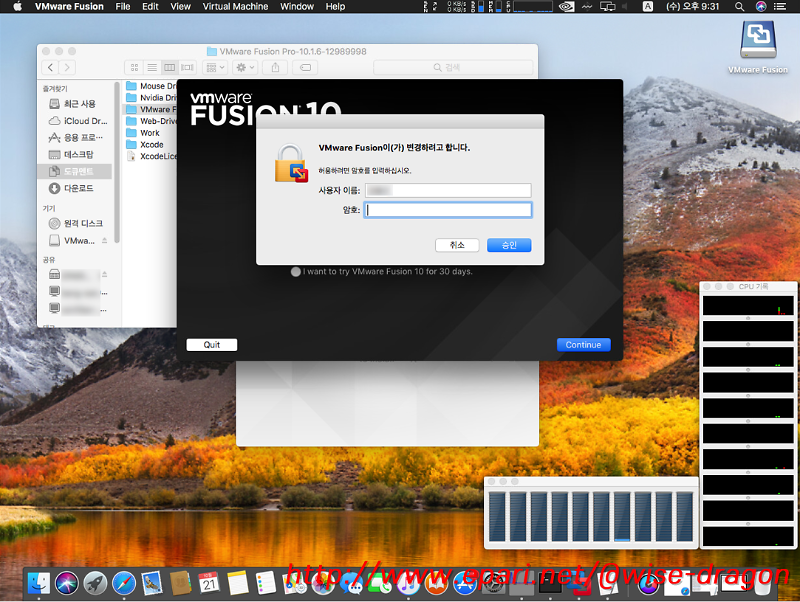
Task: Select 응용 프로그램 in Finder sidebar
Action: click(74, 138)
